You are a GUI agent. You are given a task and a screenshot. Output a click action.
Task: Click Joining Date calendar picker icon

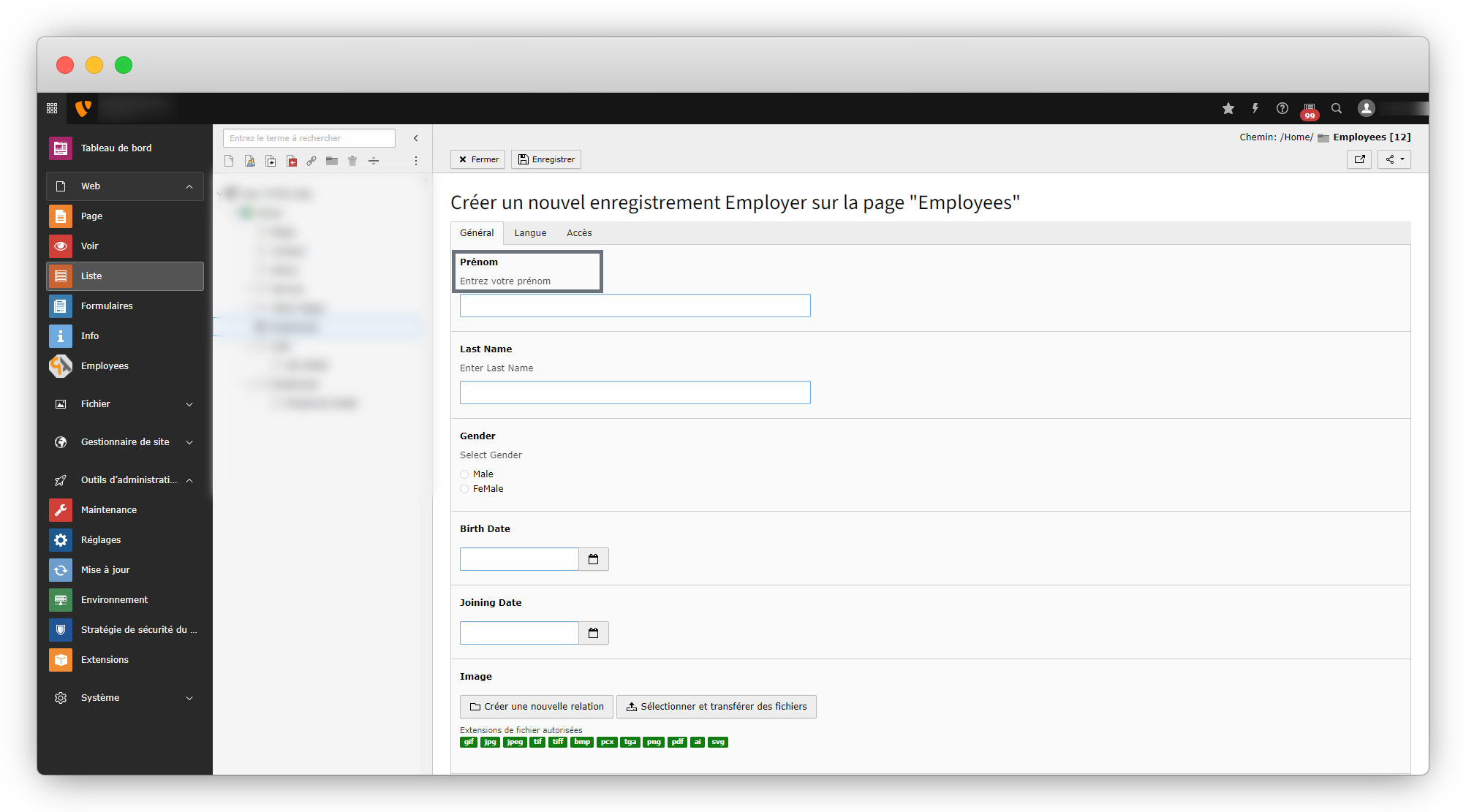[x=593, y=633]
